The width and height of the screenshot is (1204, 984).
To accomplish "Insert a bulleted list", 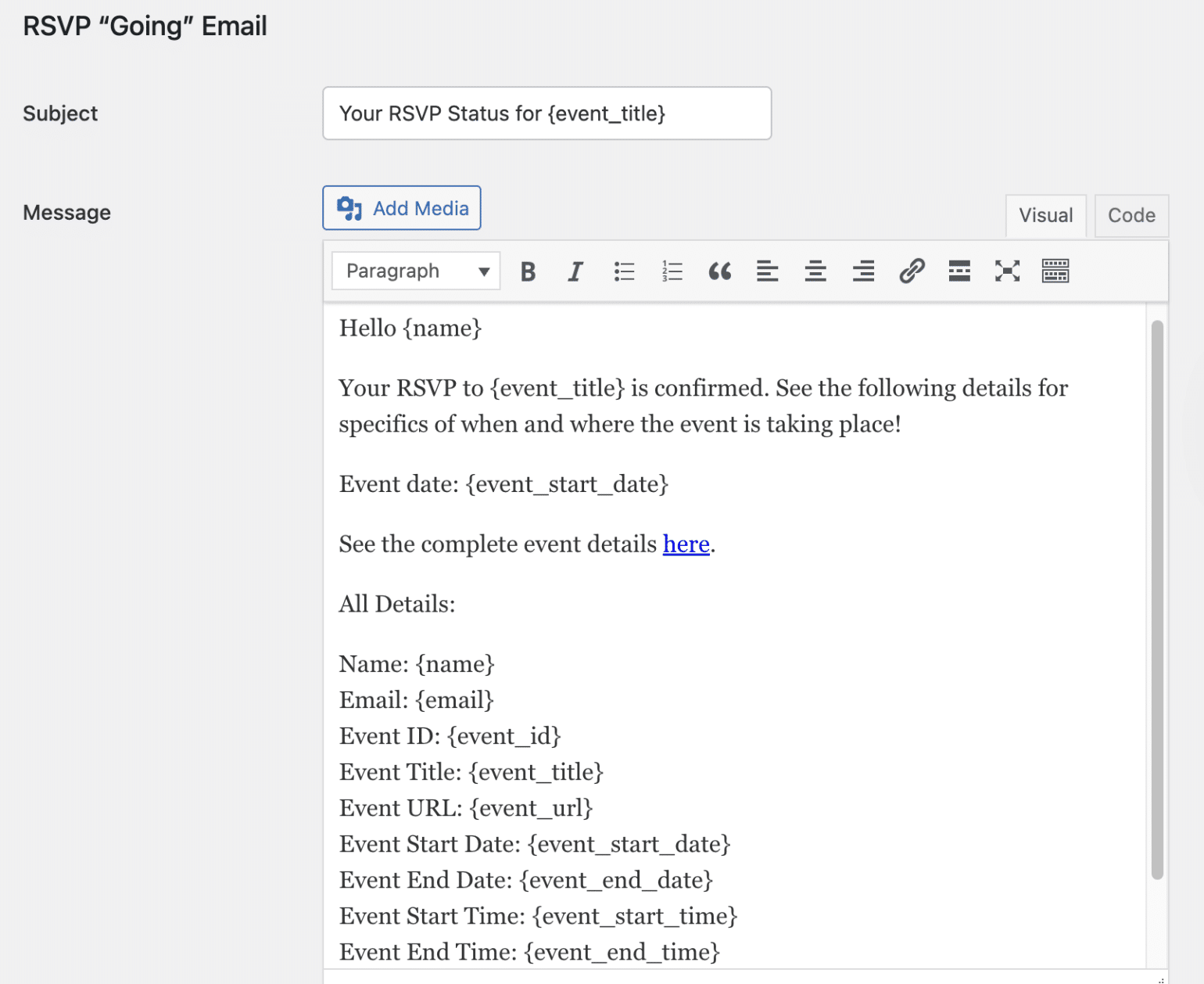I will coord(624,271).
